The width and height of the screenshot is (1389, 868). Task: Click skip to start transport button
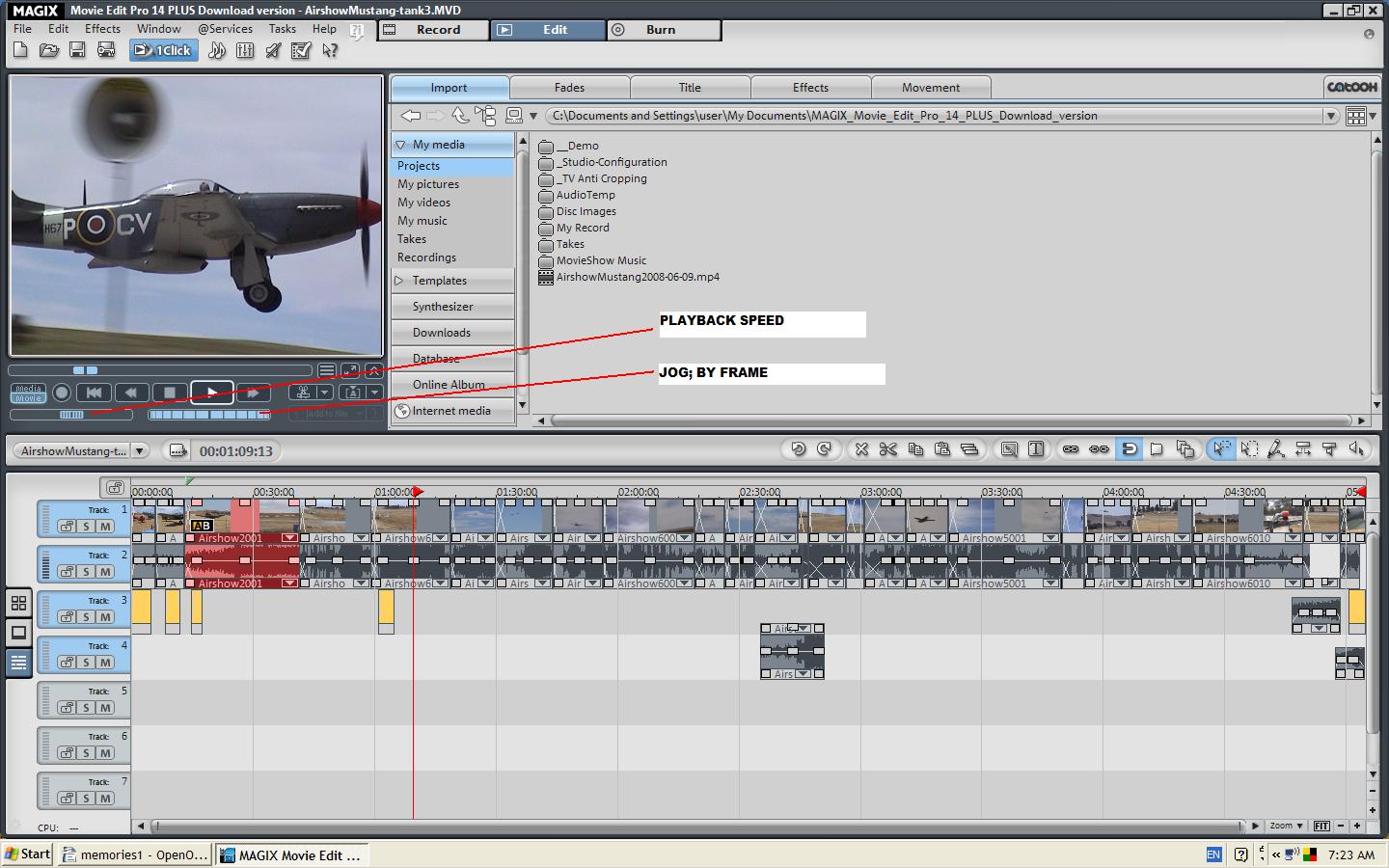(x=94, y=393)
